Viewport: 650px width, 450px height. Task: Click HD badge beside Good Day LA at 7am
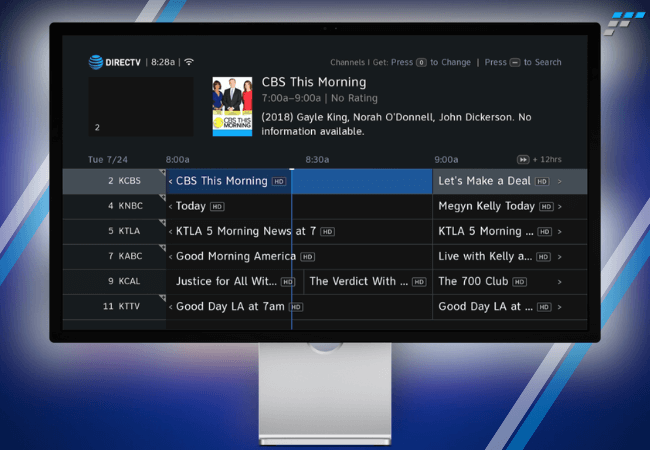pos(296,307)
